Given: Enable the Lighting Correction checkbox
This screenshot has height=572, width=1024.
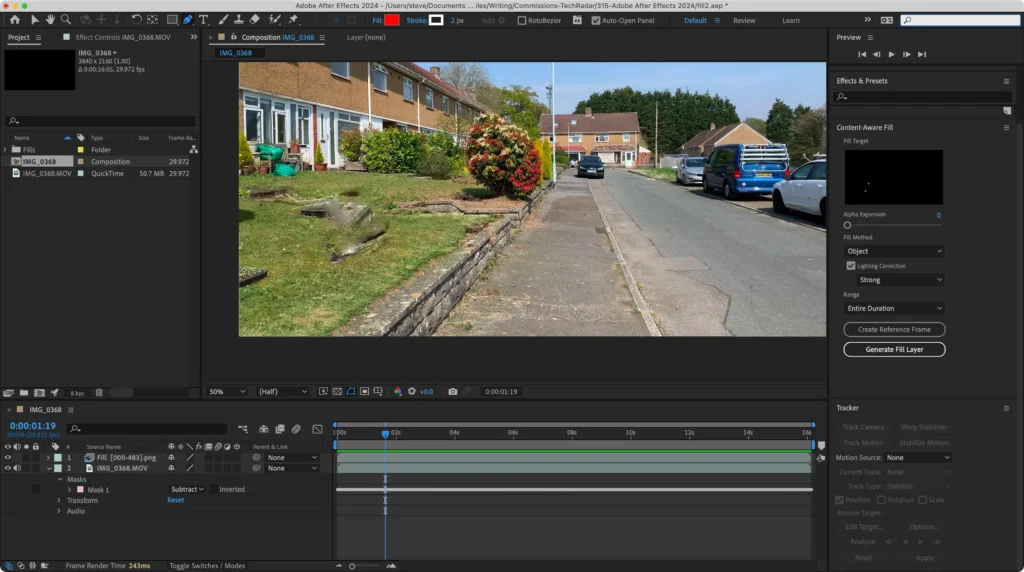Looking at the screenshot, I should click(851, 266).
